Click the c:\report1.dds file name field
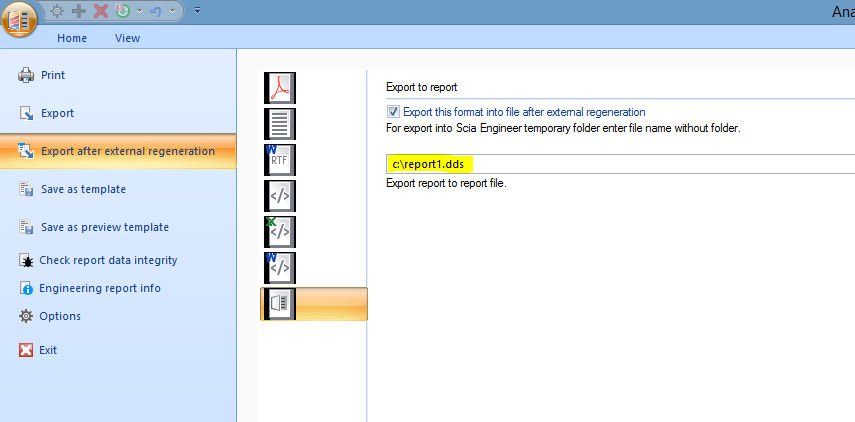 620,164
